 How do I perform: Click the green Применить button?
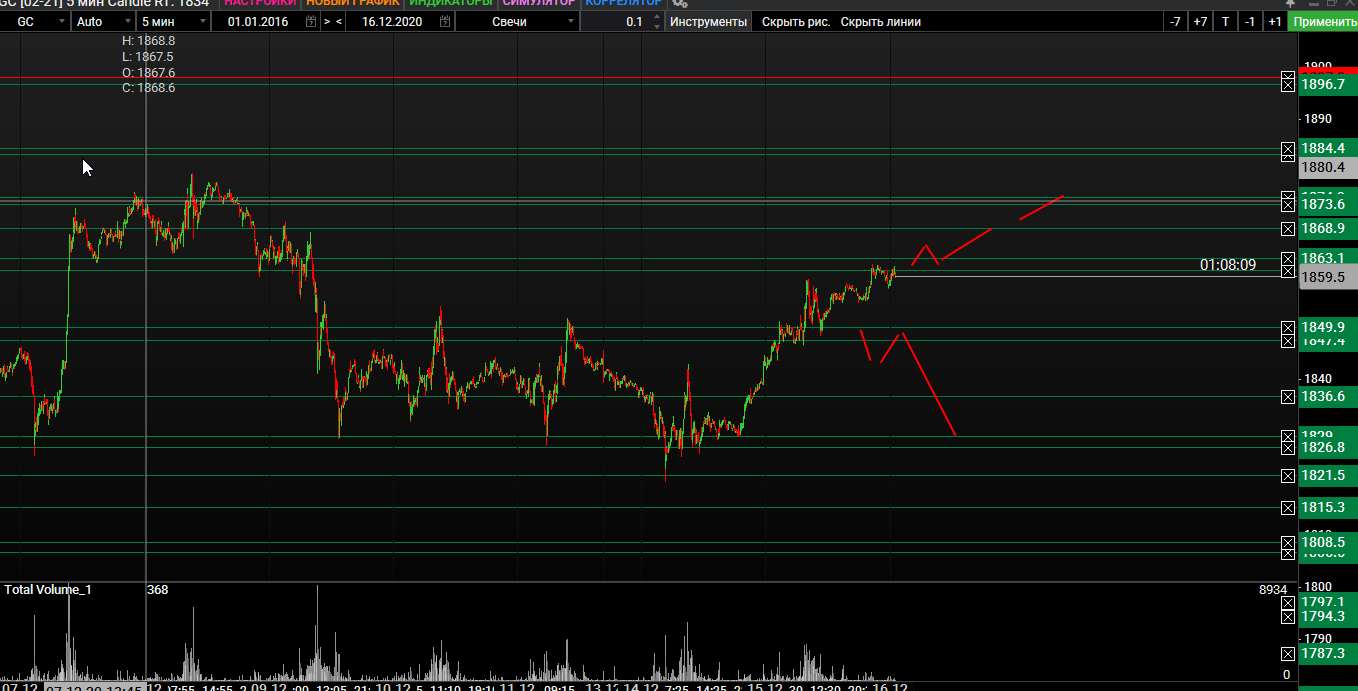click(1322, 21)
